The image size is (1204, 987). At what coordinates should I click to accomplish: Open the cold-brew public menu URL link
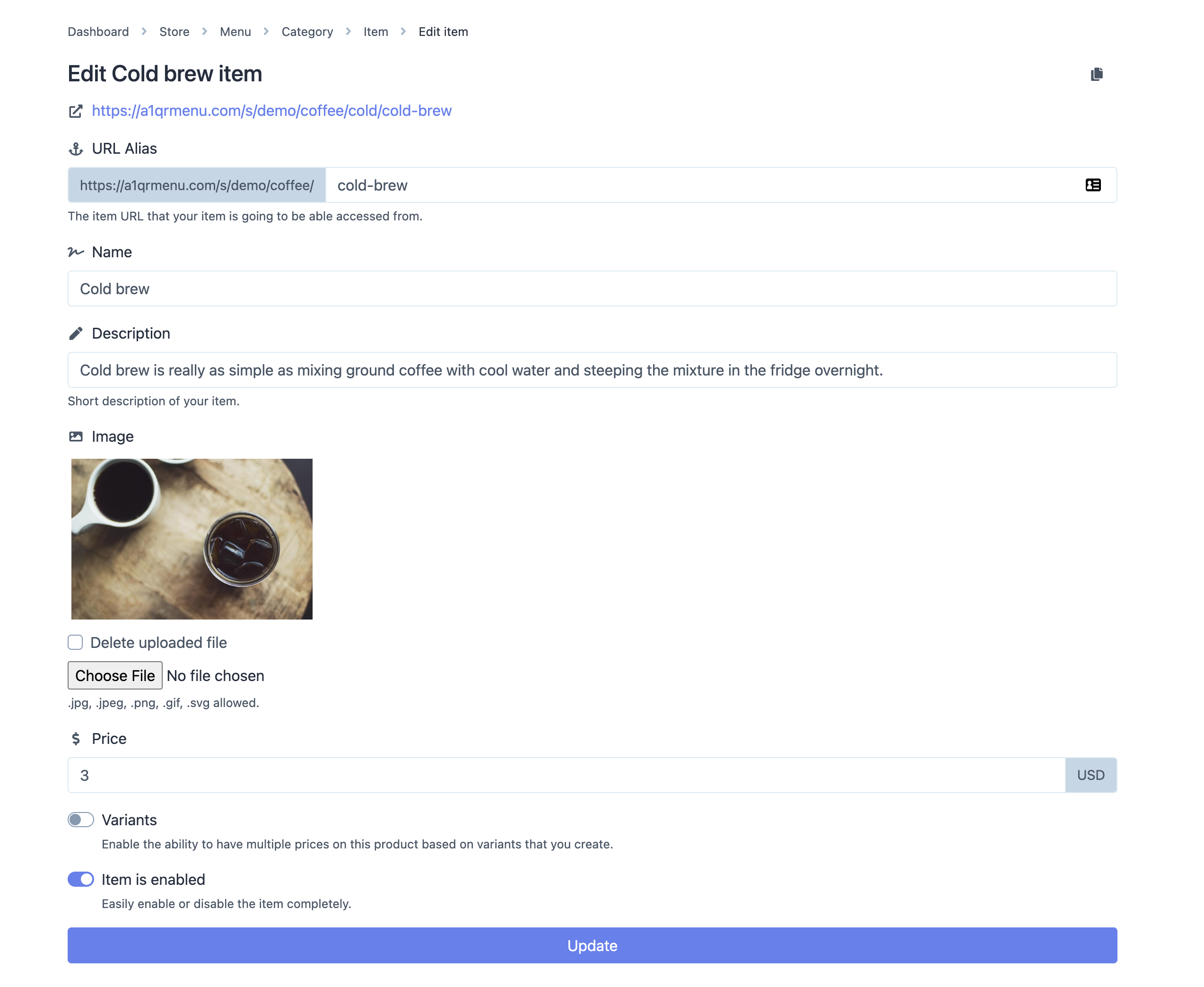272,111
